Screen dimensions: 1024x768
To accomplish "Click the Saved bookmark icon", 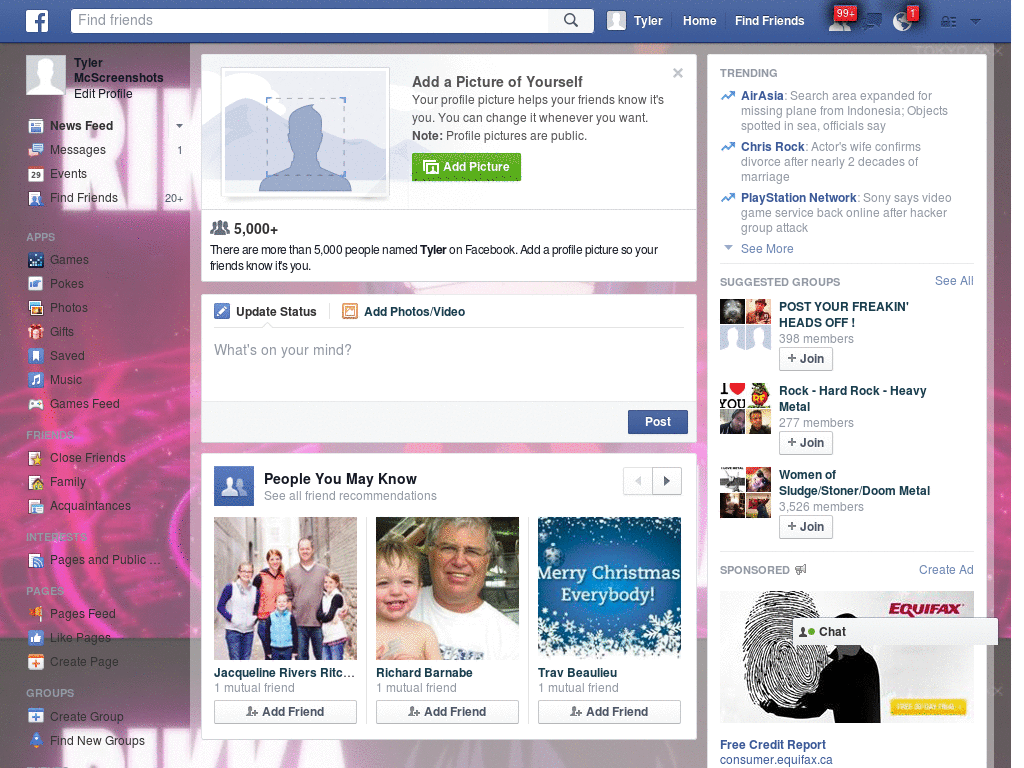I will [x=36, y=356].
